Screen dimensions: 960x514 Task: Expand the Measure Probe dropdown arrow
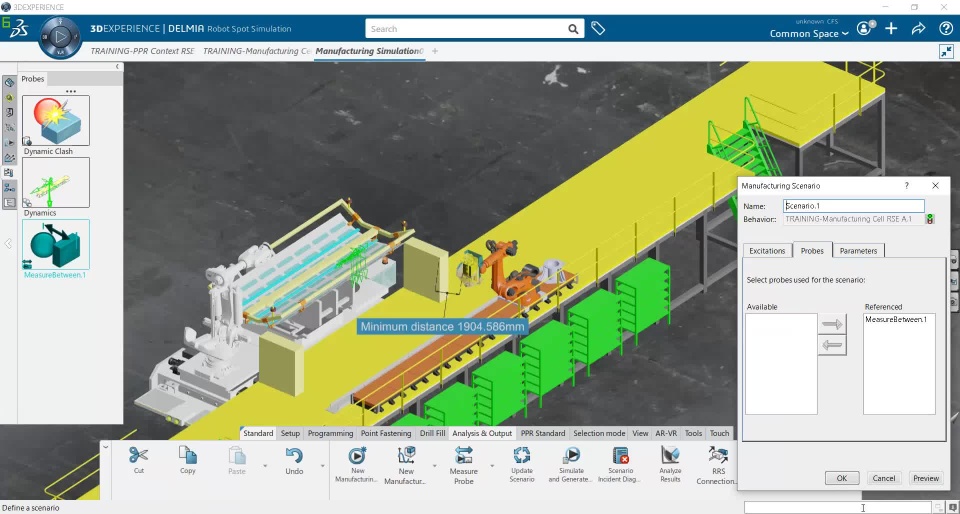click(491, 466)
